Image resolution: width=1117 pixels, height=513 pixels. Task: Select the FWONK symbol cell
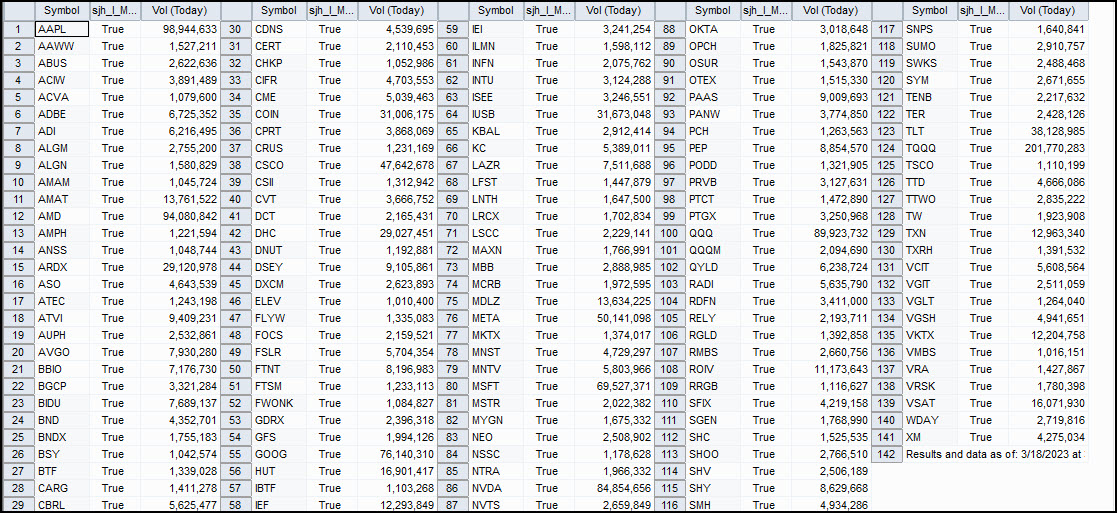[279, 403]
